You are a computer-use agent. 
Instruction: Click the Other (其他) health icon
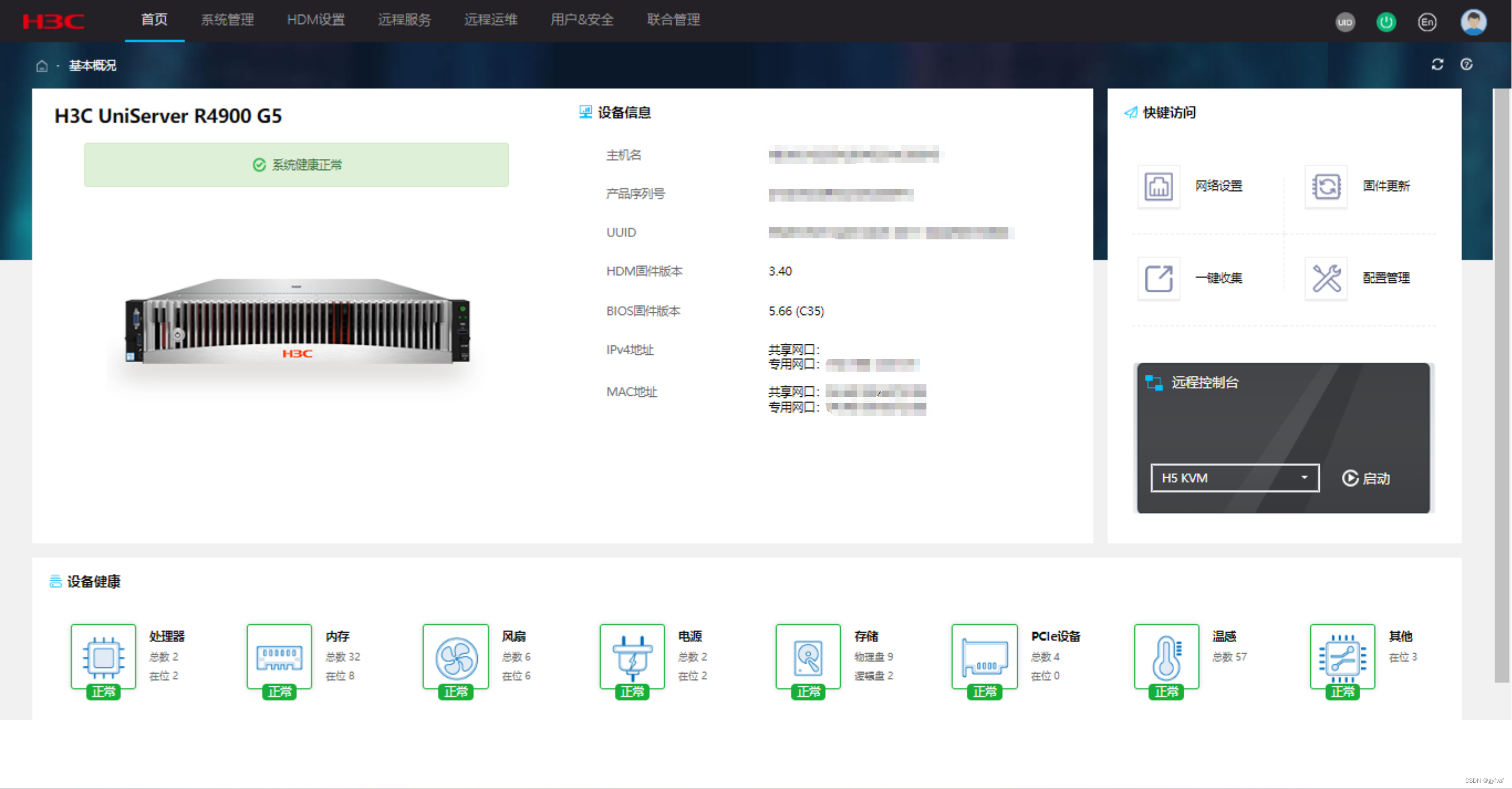(x=1343, y=657)
